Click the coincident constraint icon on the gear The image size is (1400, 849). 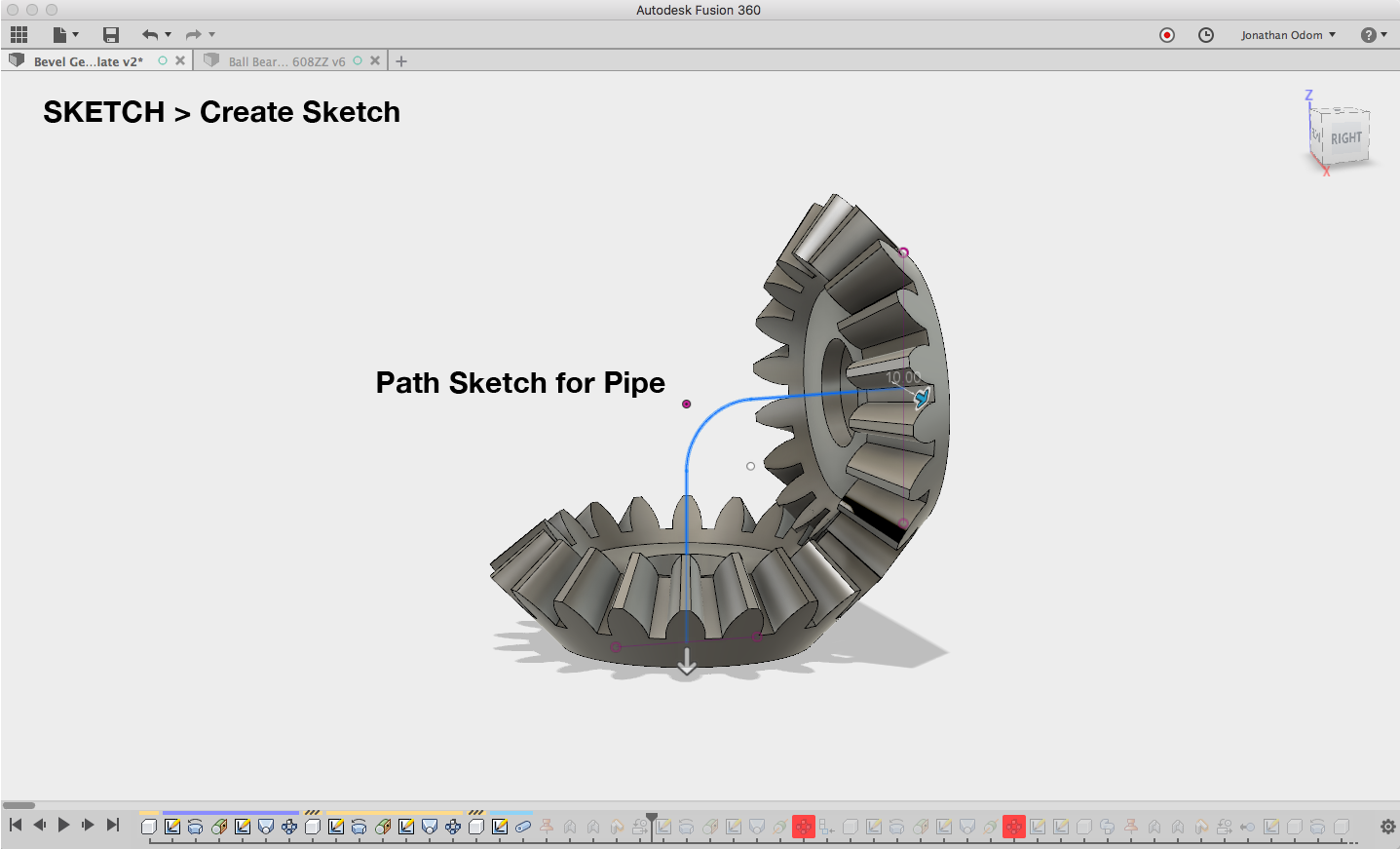point(922,398)
